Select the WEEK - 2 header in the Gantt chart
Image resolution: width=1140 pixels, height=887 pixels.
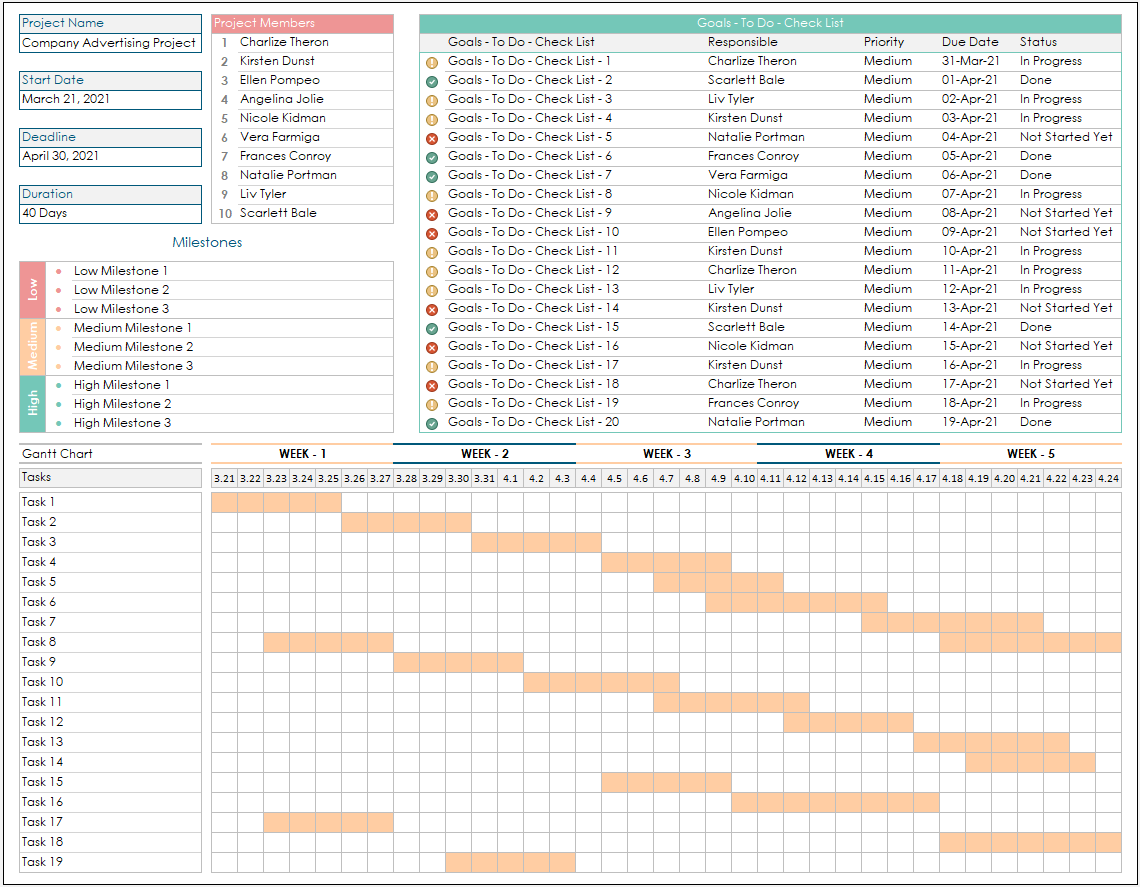(484, 453)
